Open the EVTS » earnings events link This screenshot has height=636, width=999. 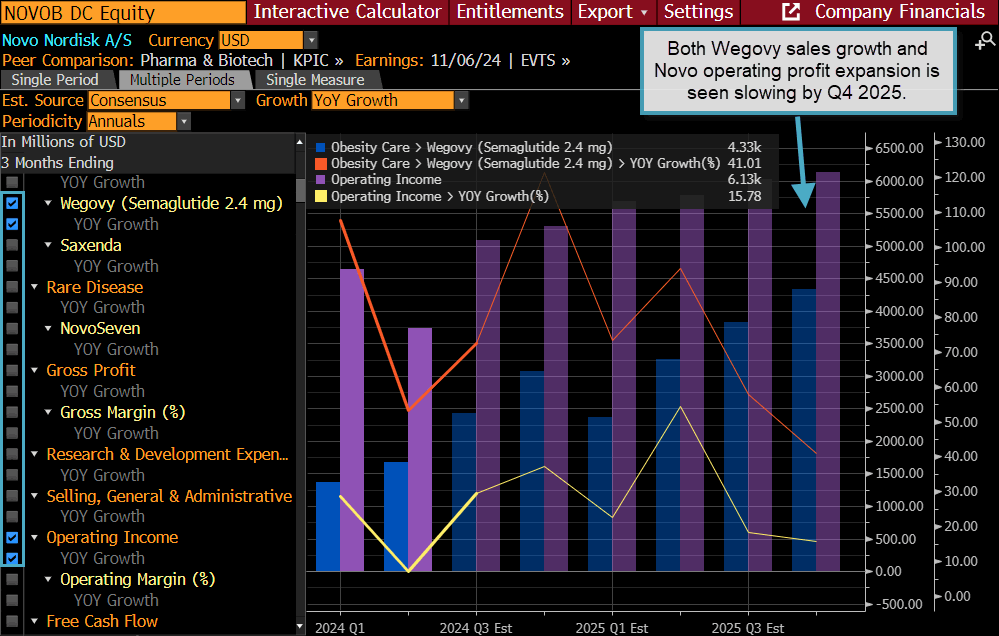[545, 61]
